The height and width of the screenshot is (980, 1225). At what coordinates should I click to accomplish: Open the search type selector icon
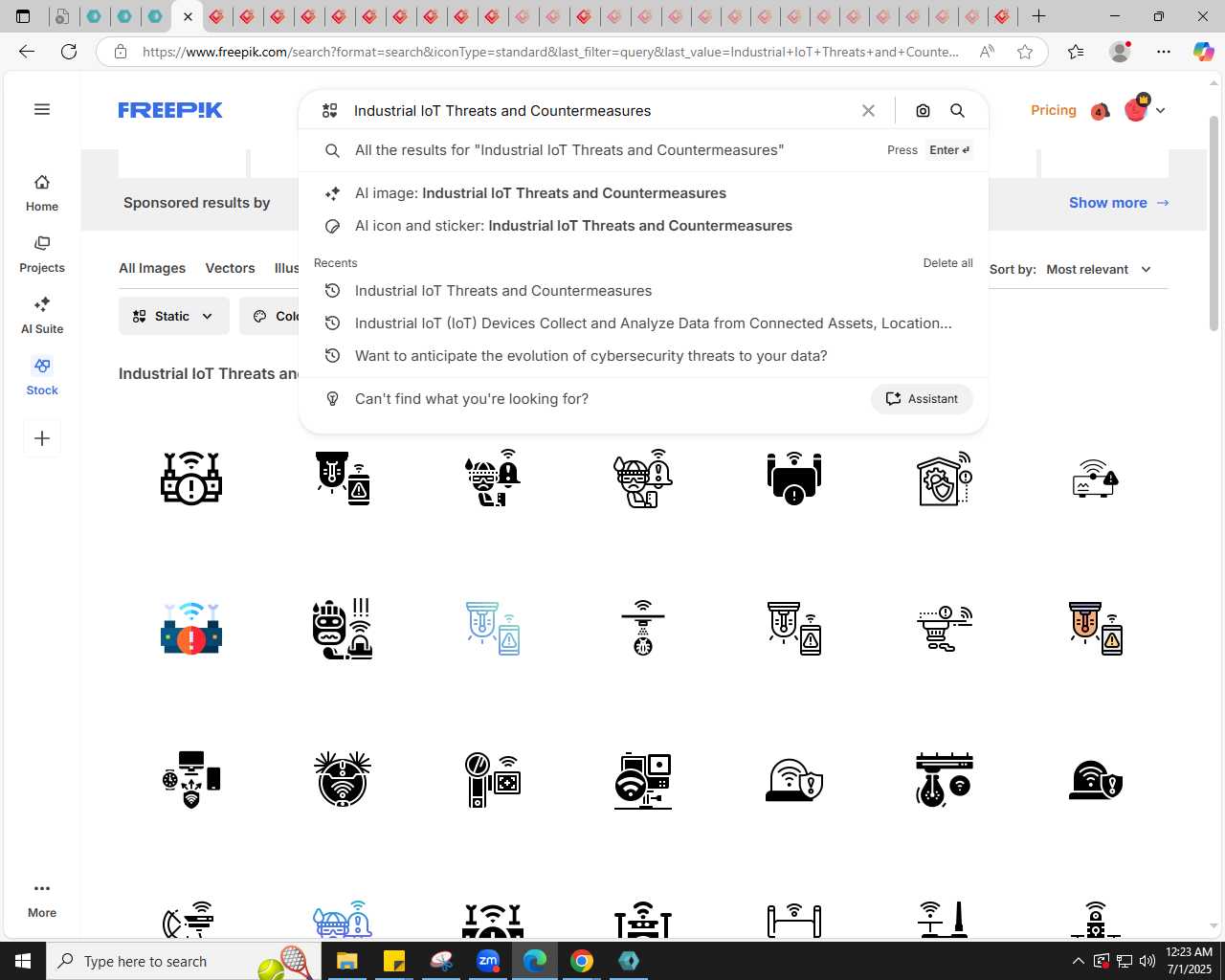[330, 111]
